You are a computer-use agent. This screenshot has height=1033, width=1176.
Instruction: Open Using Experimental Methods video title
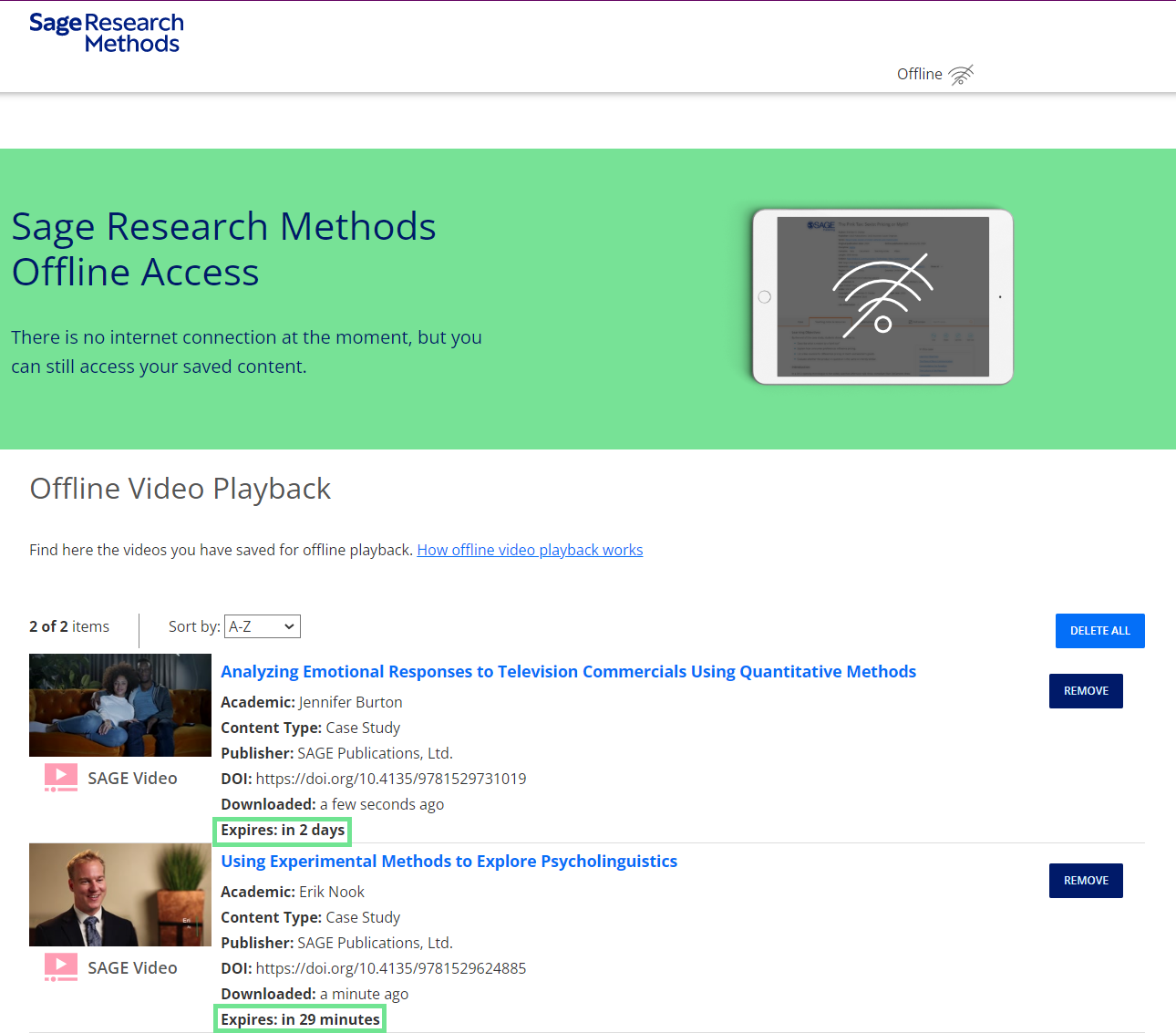pos(449,862)
